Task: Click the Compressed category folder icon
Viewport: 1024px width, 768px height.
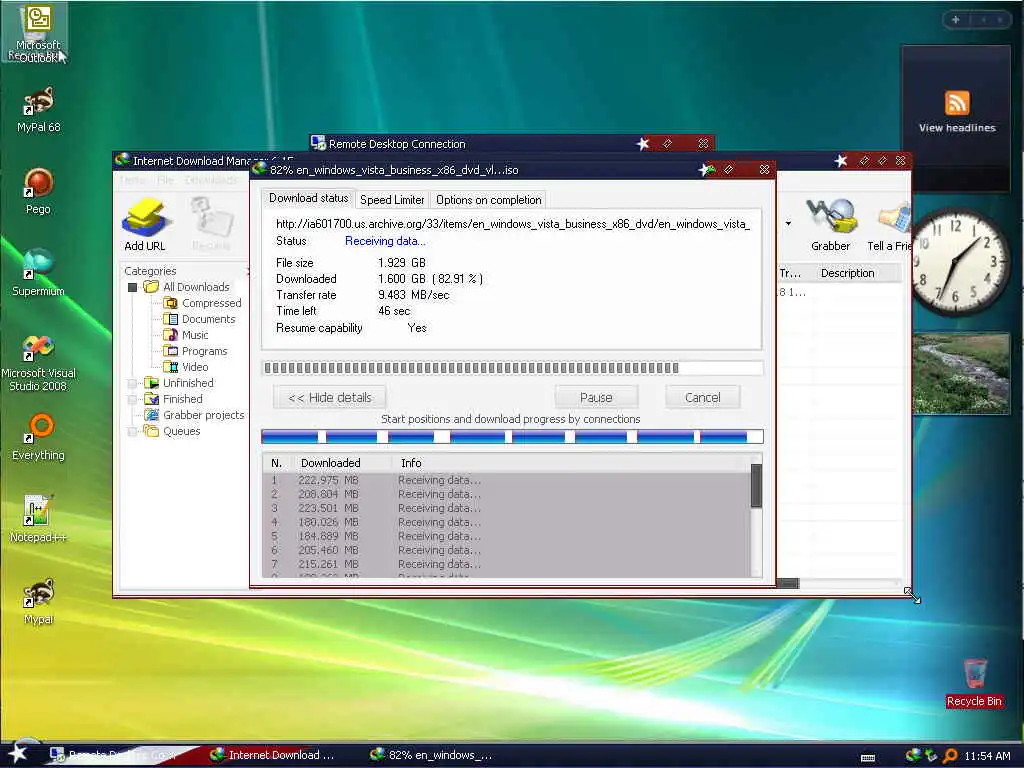Action: click(x=170, y=303)
